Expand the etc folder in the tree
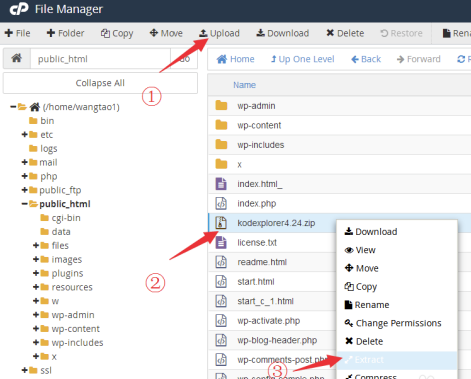This screenshot has width=471, height=379. point(24,134)
